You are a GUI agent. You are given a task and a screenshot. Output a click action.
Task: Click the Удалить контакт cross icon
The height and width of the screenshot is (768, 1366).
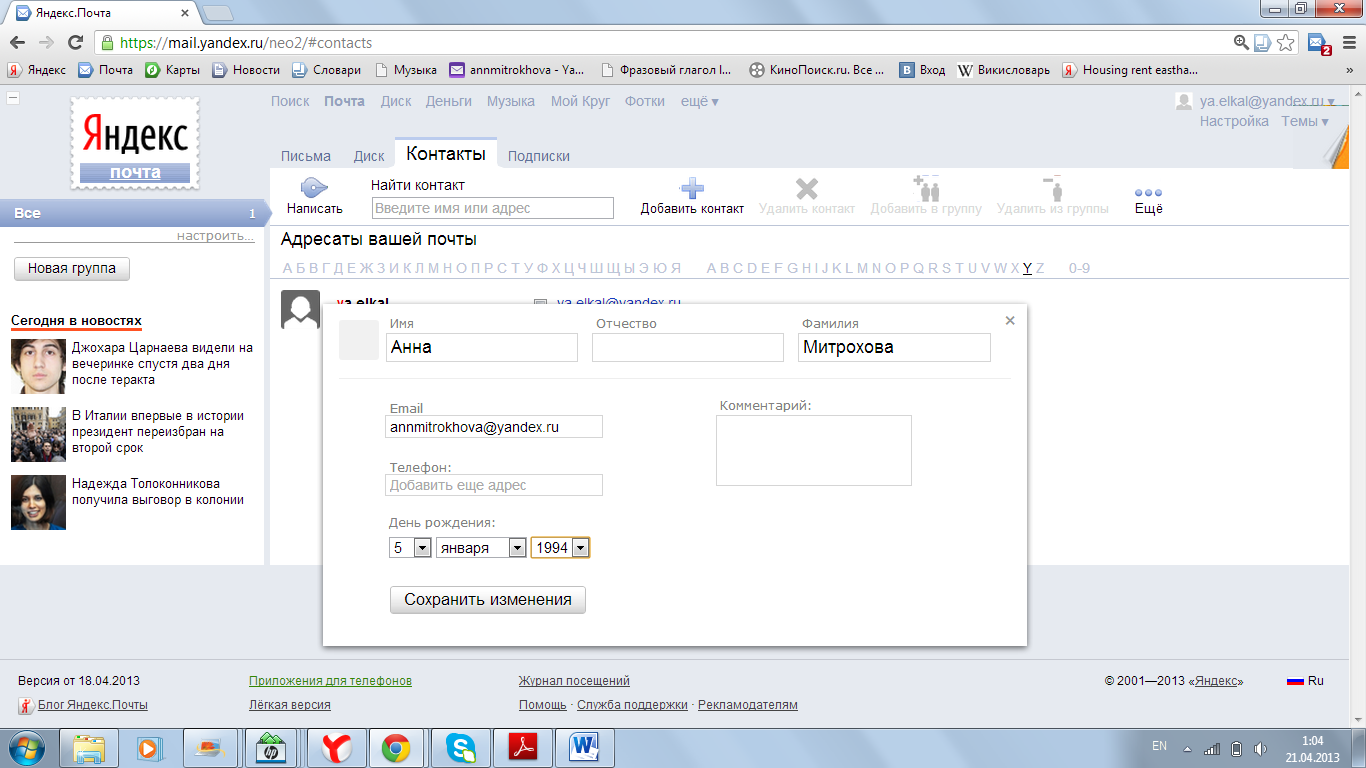pyautogui.click(x=807, y=188)
